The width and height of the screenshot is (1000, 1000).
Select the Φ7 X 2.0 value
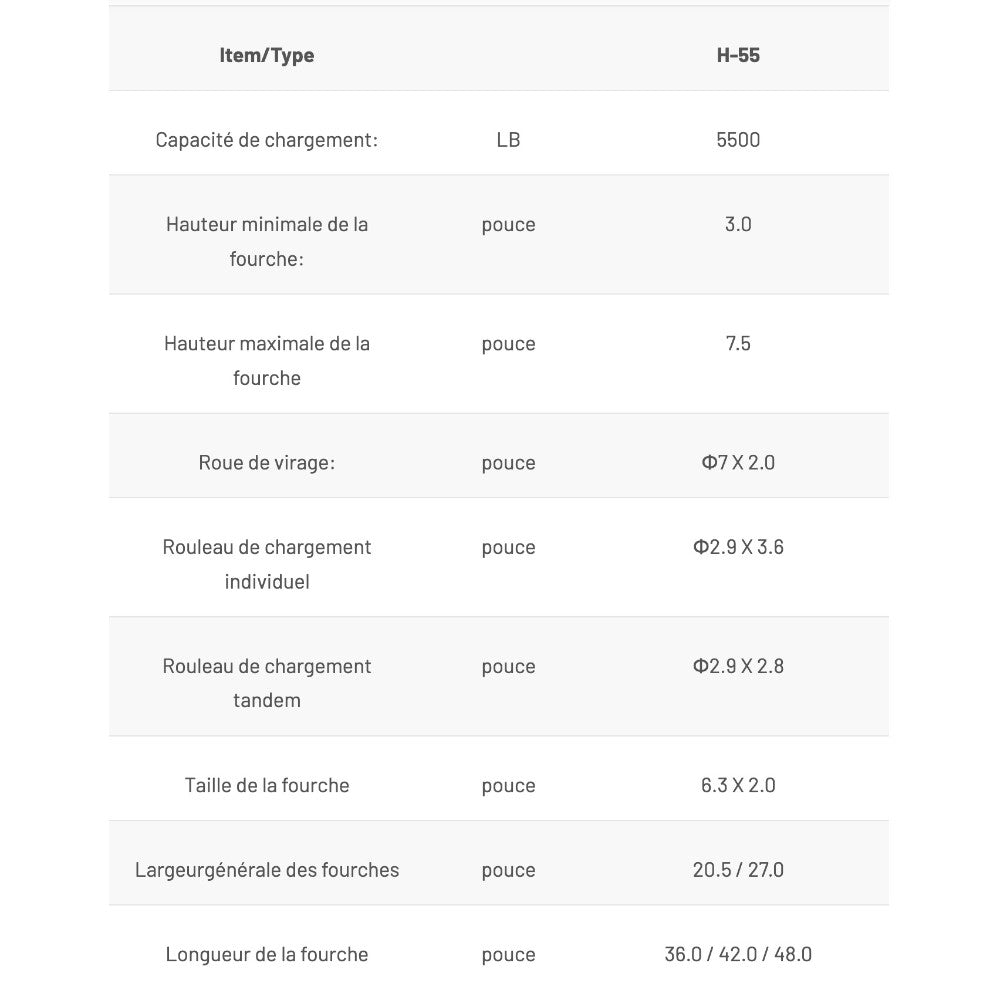pos(738,463)
